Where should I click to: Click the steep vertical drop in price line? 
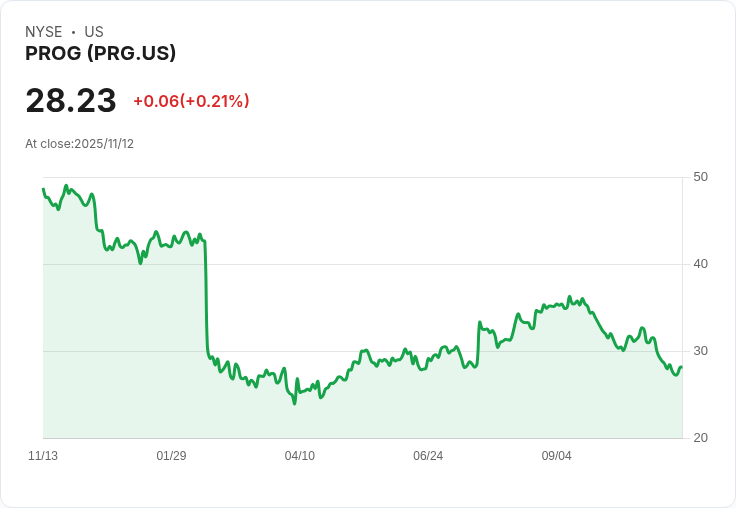click(206, 300)
